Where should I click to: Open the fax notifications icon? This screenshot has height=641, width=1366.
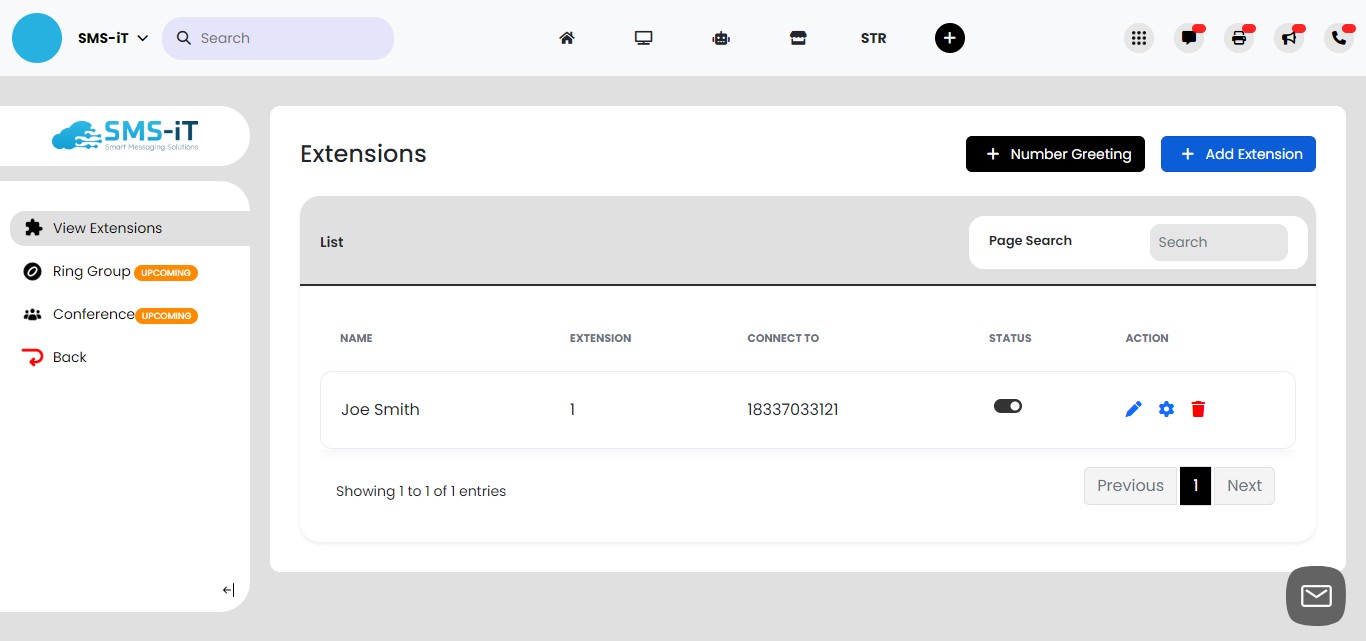[x=1238, y=37]
